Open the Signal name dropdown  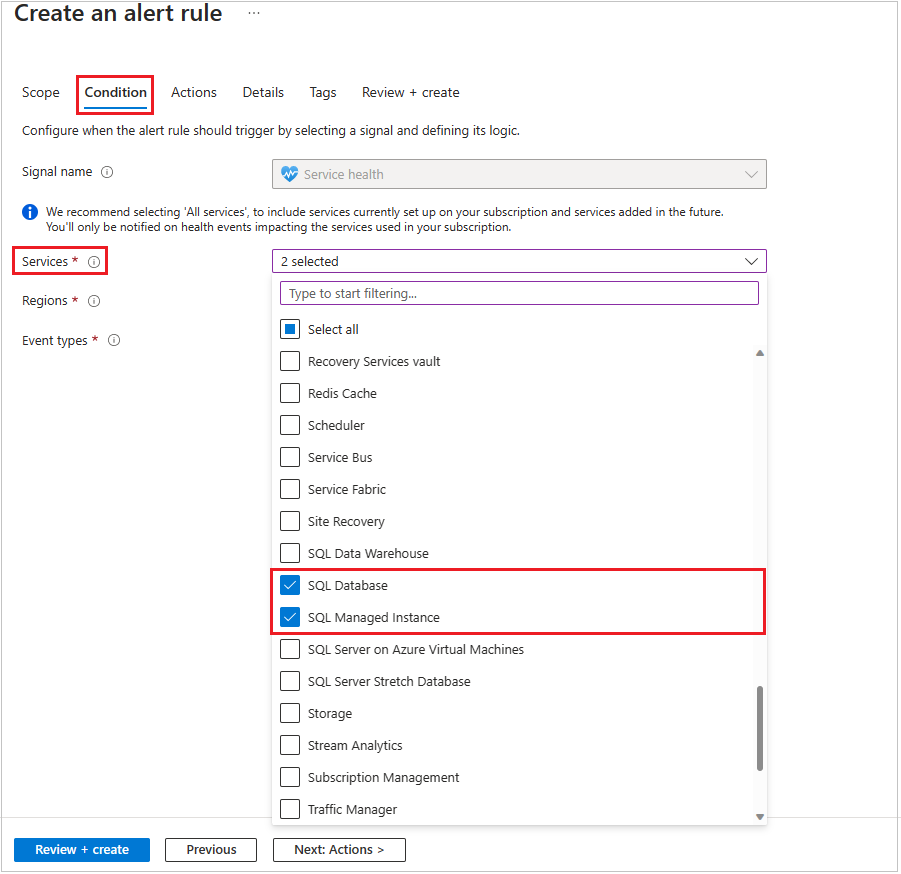pos(751,173)
